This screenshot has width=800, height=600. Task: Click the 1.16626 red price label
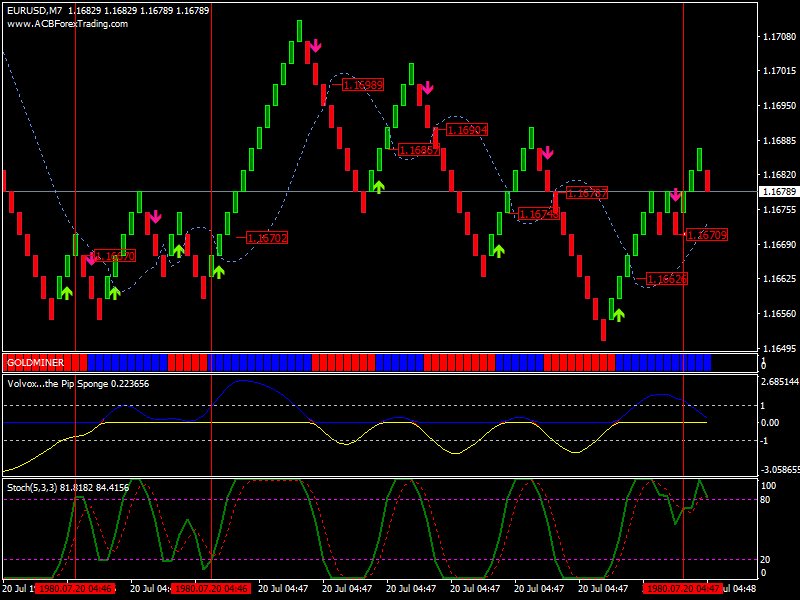click(666, 279)
